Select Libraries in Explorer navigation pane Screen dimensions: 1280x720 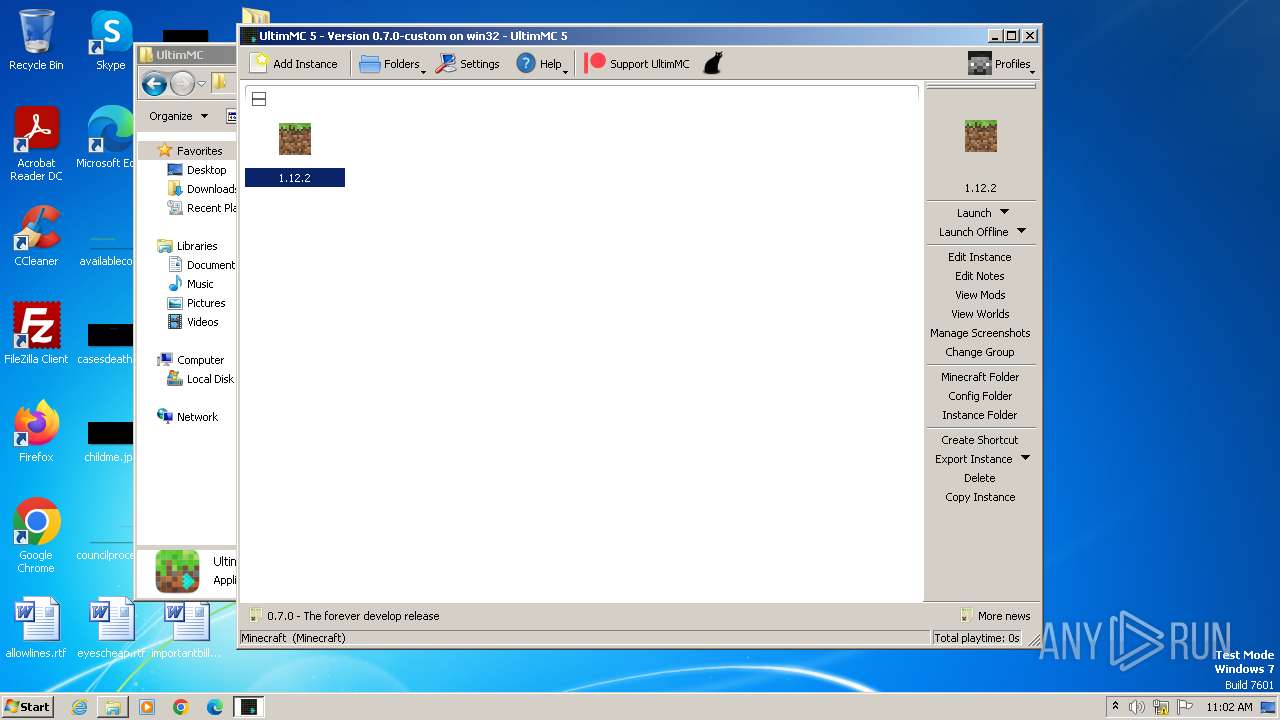click(187, 246)
